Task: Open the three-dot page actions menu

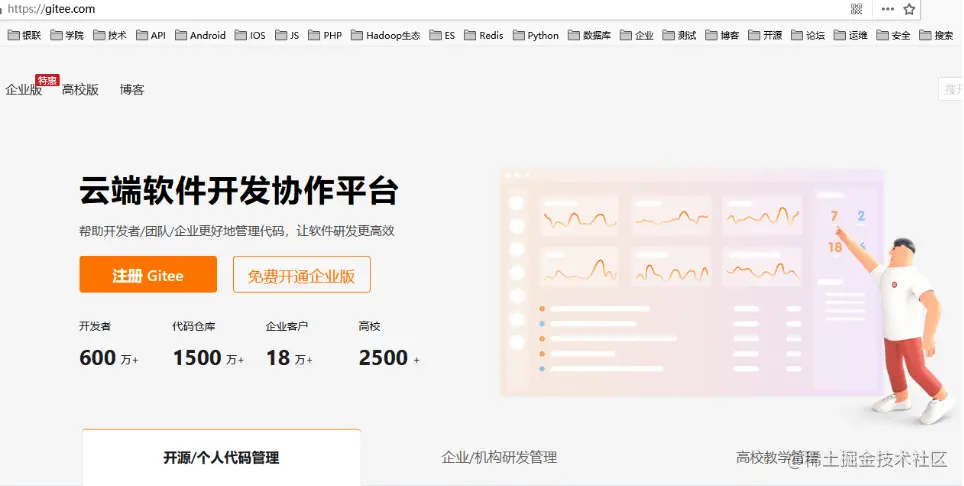Action: pyautogui.click(x=888, y=9)
